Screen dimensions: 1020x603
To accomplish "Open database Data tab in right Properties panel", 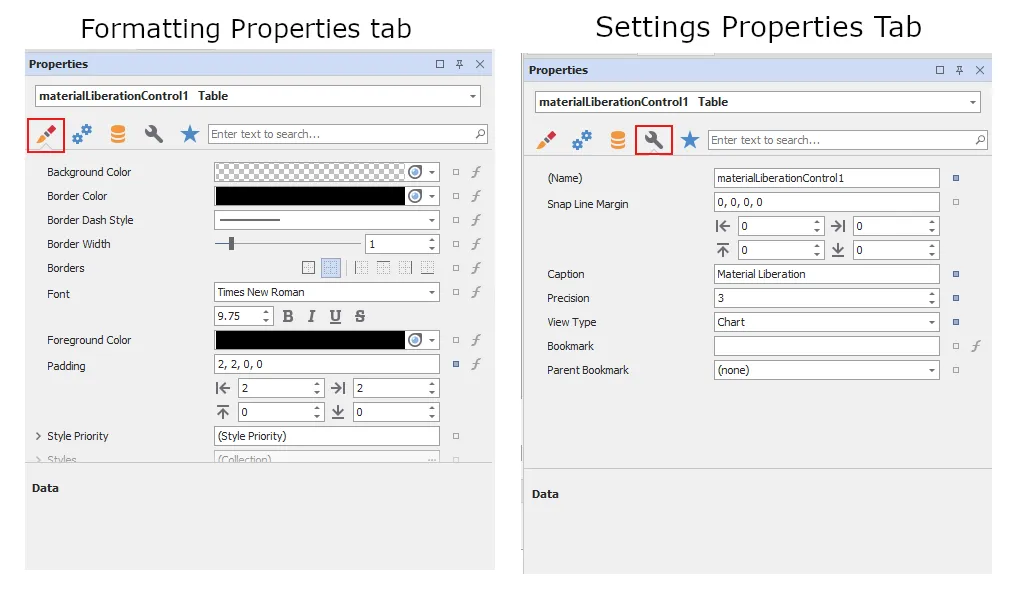I will pyautogui.click(x=618, y=140).
